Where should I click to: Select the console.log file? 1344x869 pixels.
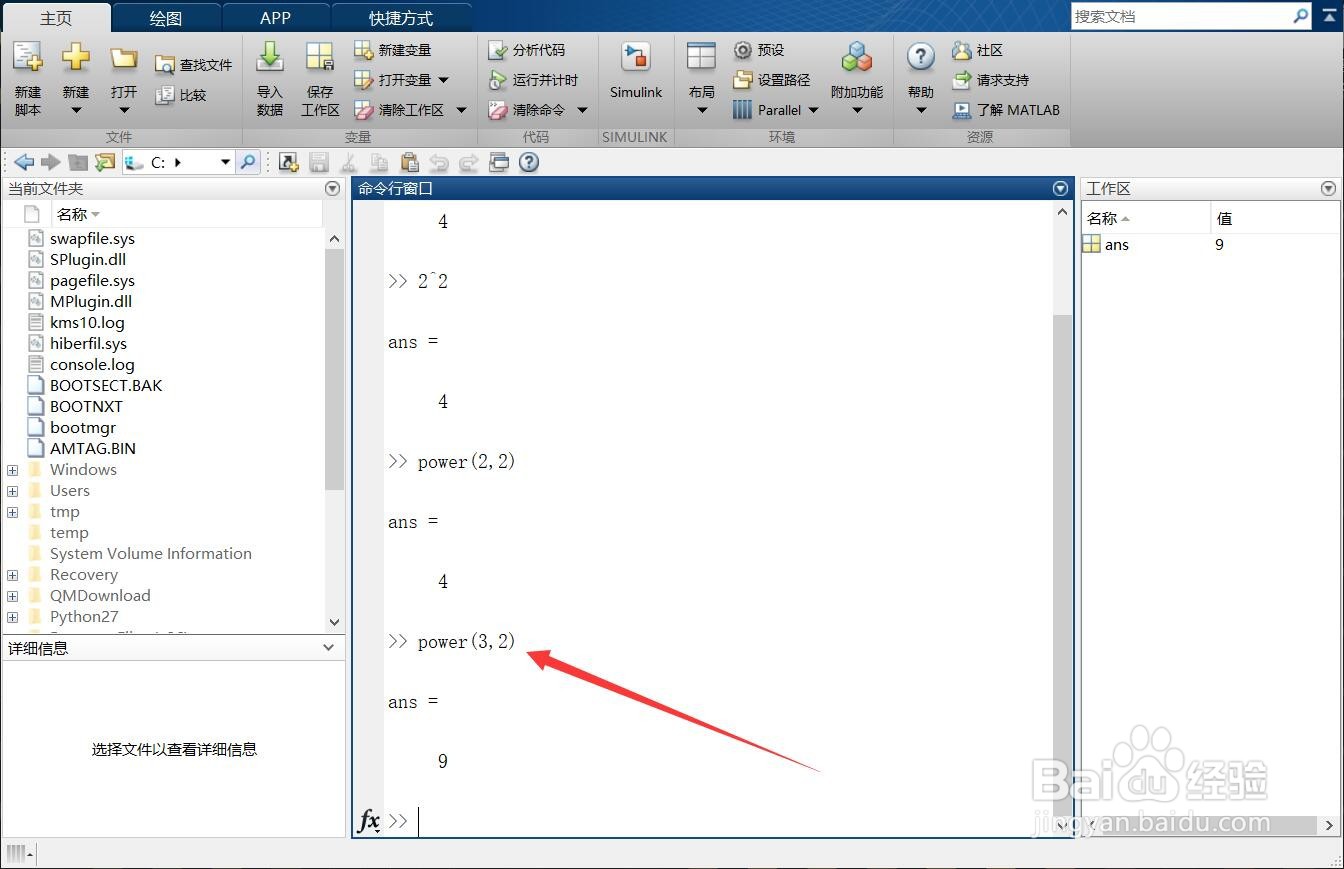click(x=92, y=365)
